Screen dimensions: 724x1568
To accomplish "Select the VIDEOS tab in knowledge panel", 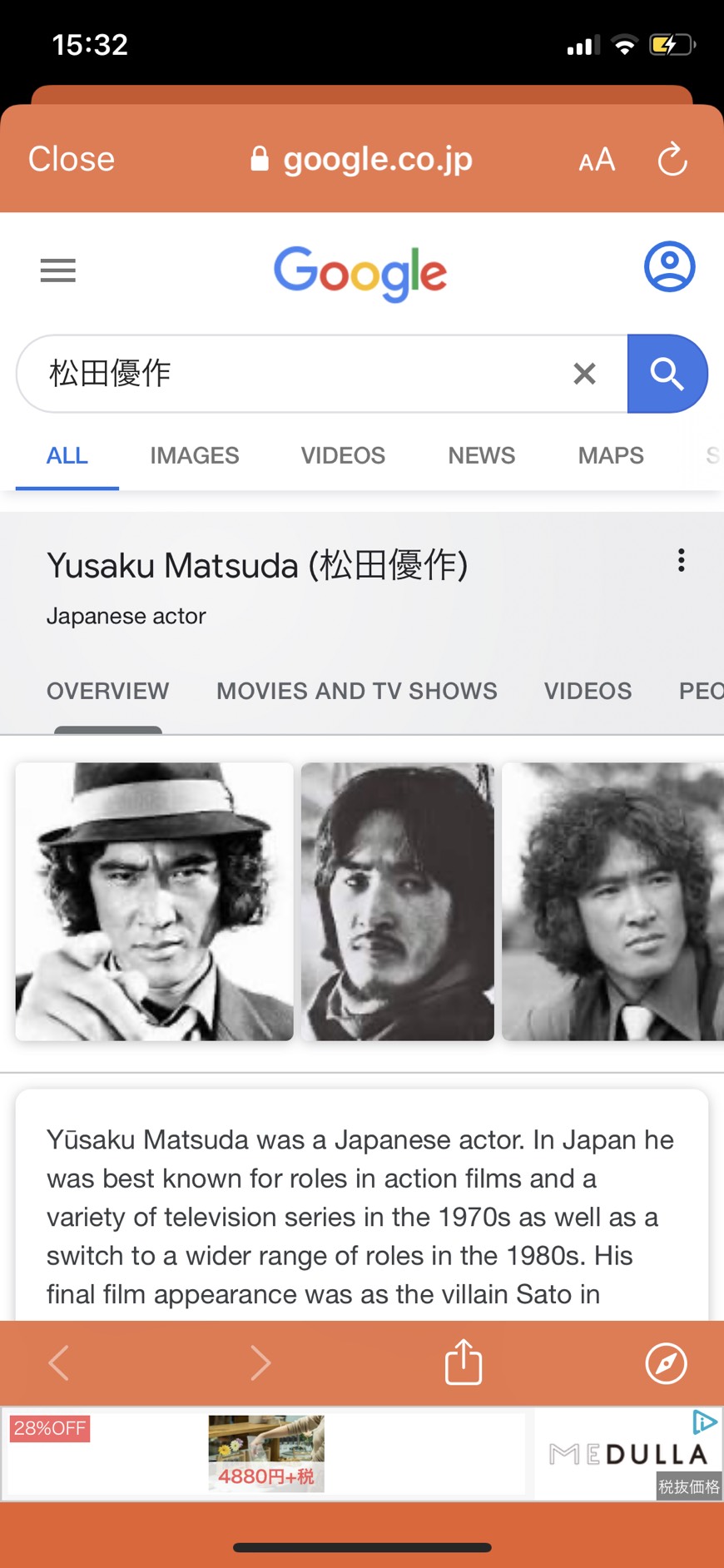I will (x=588, y=691).
